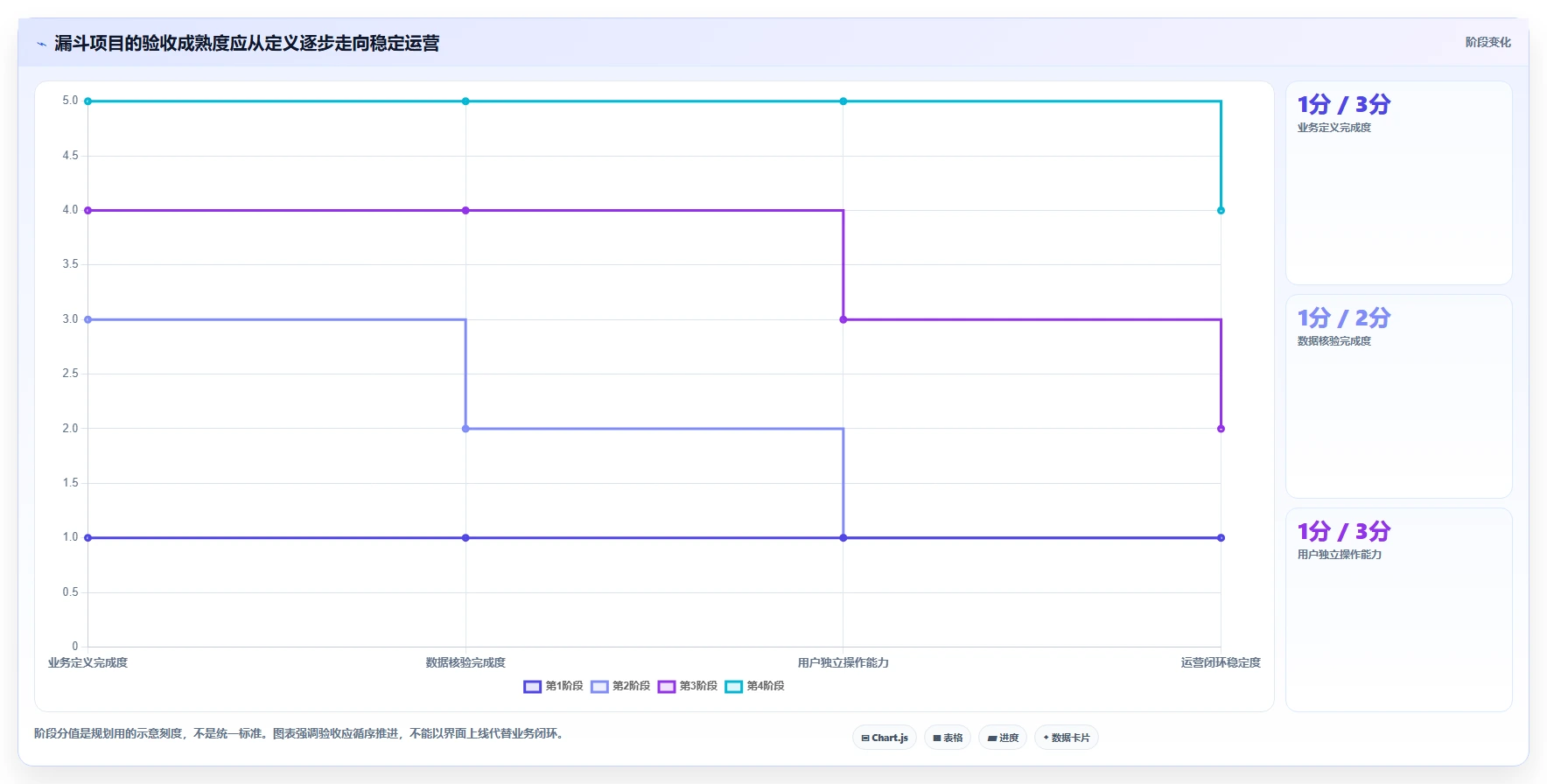Click the y-axis tick 2.0

(x=70, y=429)
